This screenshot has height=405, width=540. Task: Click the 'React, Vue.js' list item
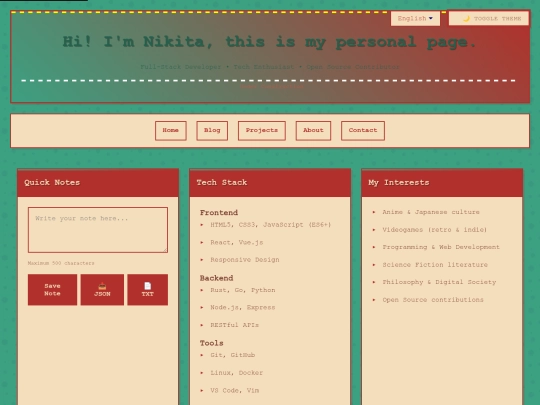click(237, 242)
